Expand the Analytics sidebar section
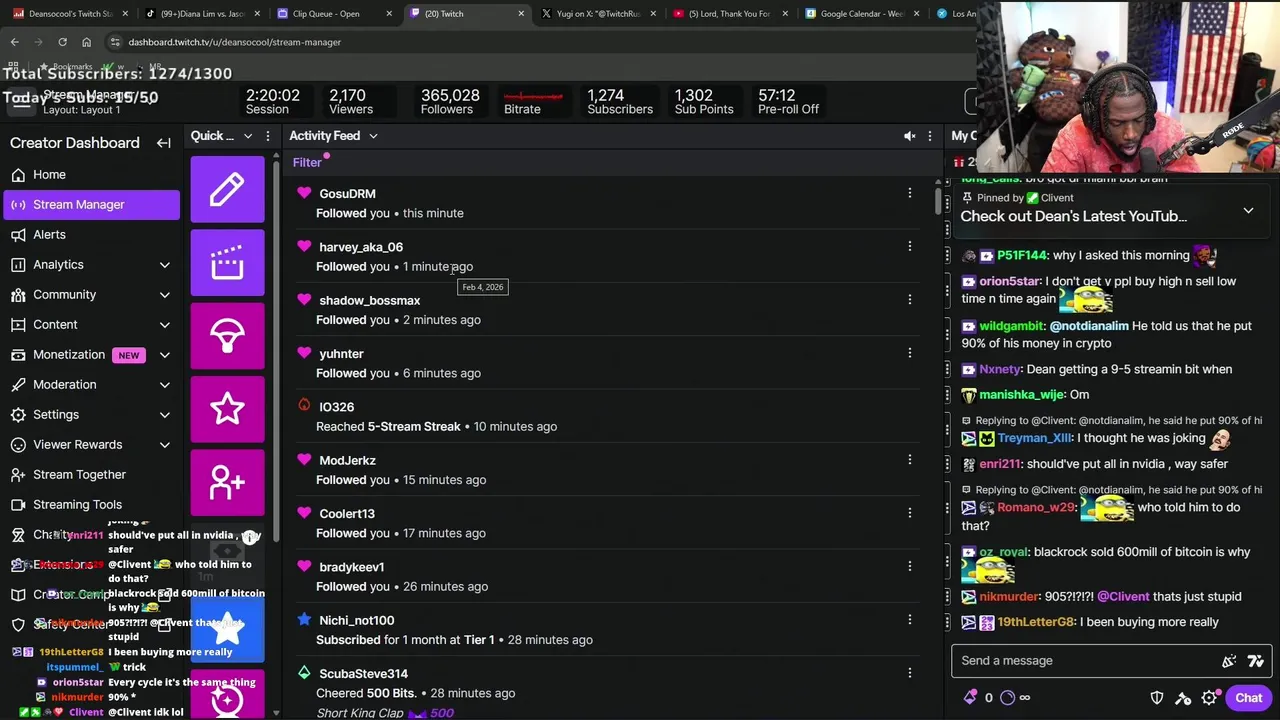Viewport: 1280px width, 720px height. [164, 265]
